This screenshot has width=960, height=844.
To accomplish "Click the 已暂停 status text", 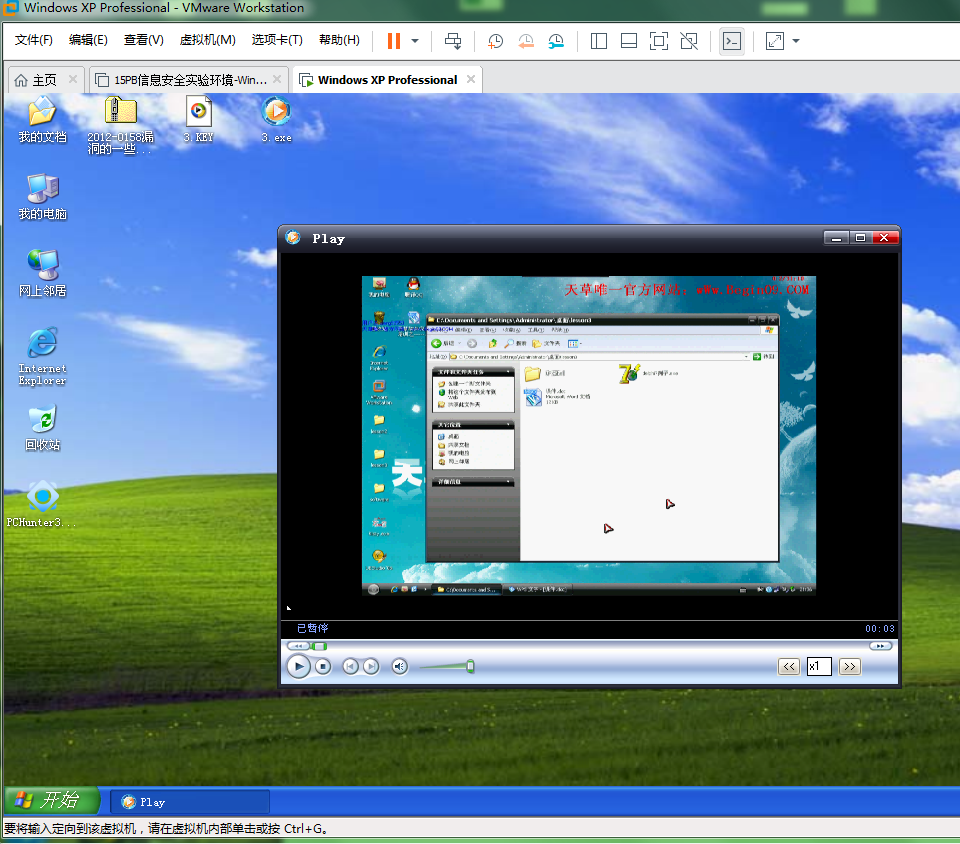I will click(x=313, y=628).
